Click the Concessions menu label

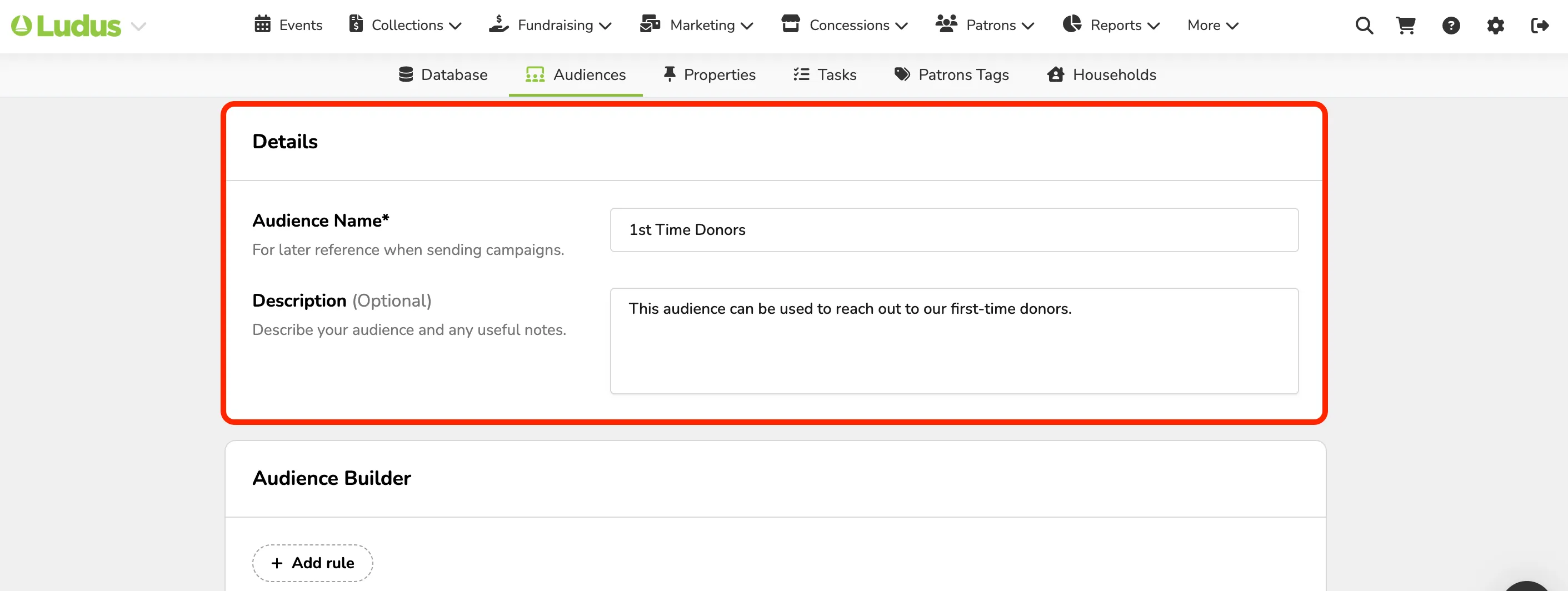[x=849, y=25]
